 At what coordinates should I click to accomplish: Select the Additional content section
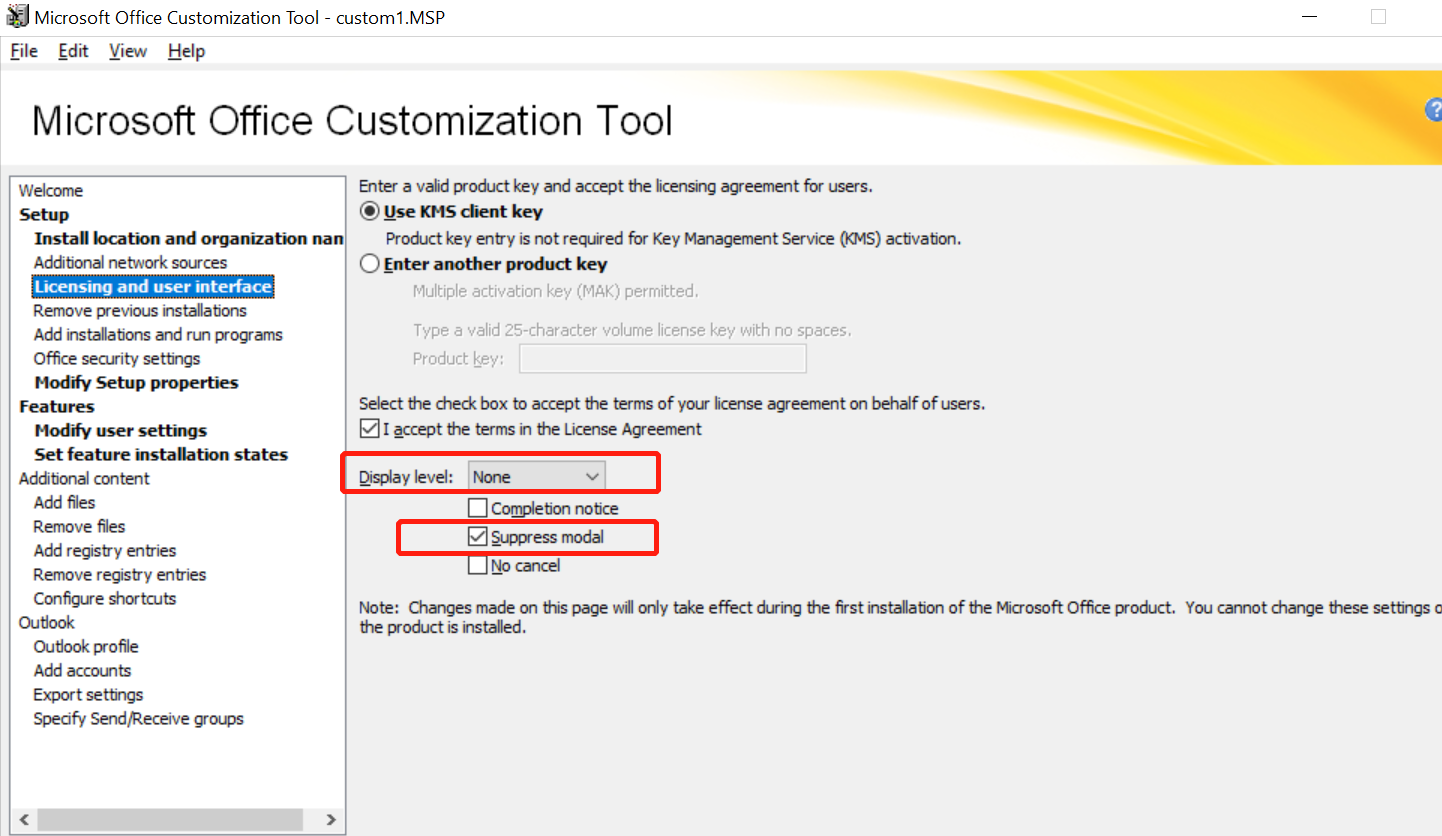click(x=84, y=479)
